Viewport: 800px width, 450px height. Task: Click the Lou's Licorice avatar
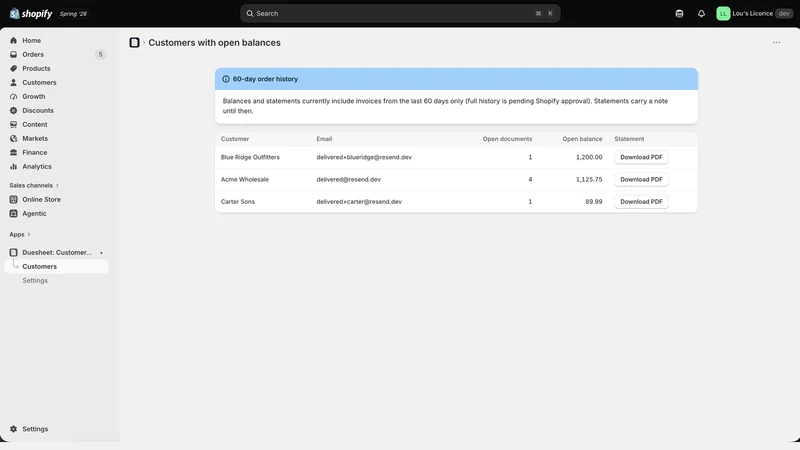coord(723,14)
